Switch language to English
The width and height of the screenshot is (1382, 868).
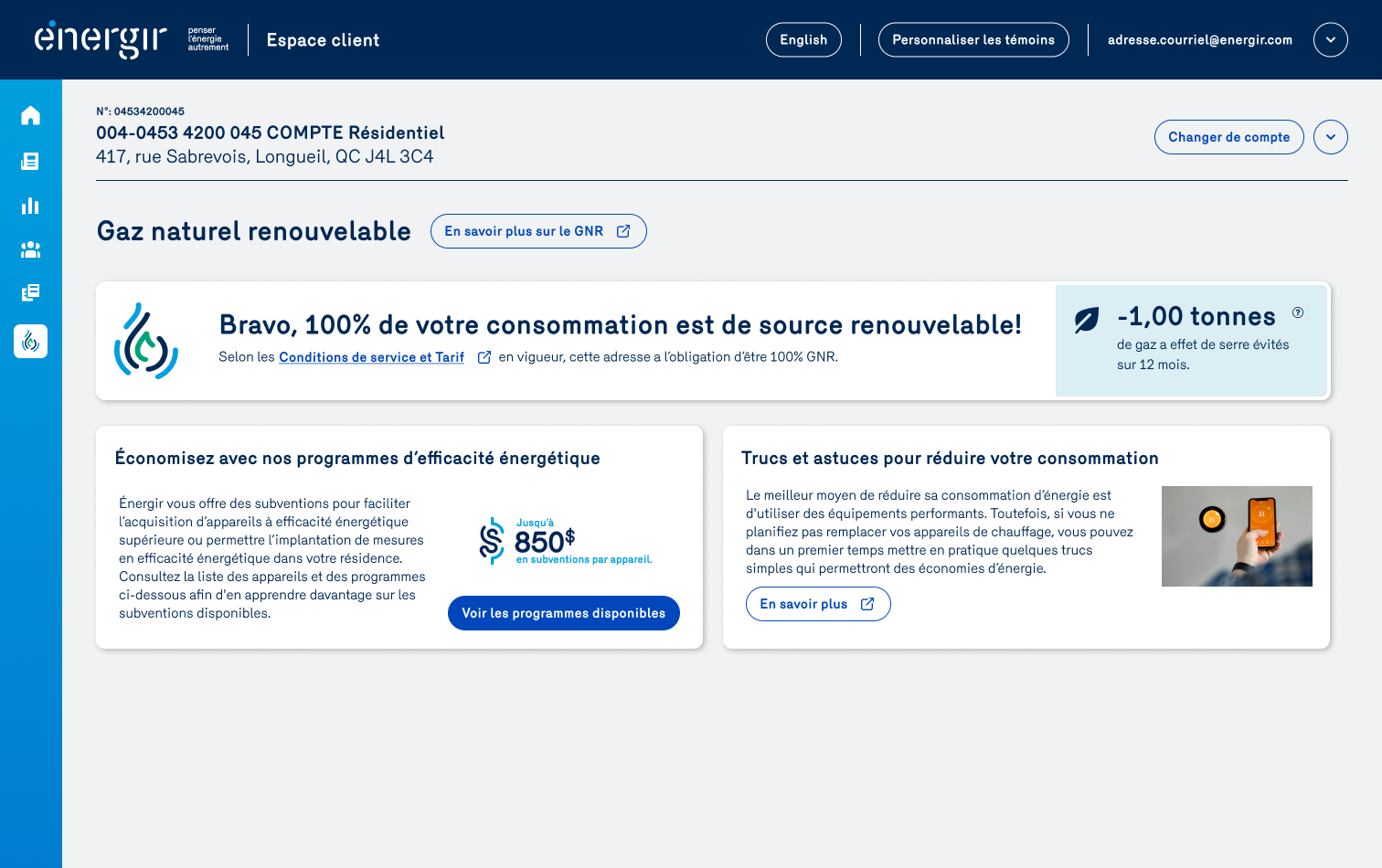tap(803, 40)
